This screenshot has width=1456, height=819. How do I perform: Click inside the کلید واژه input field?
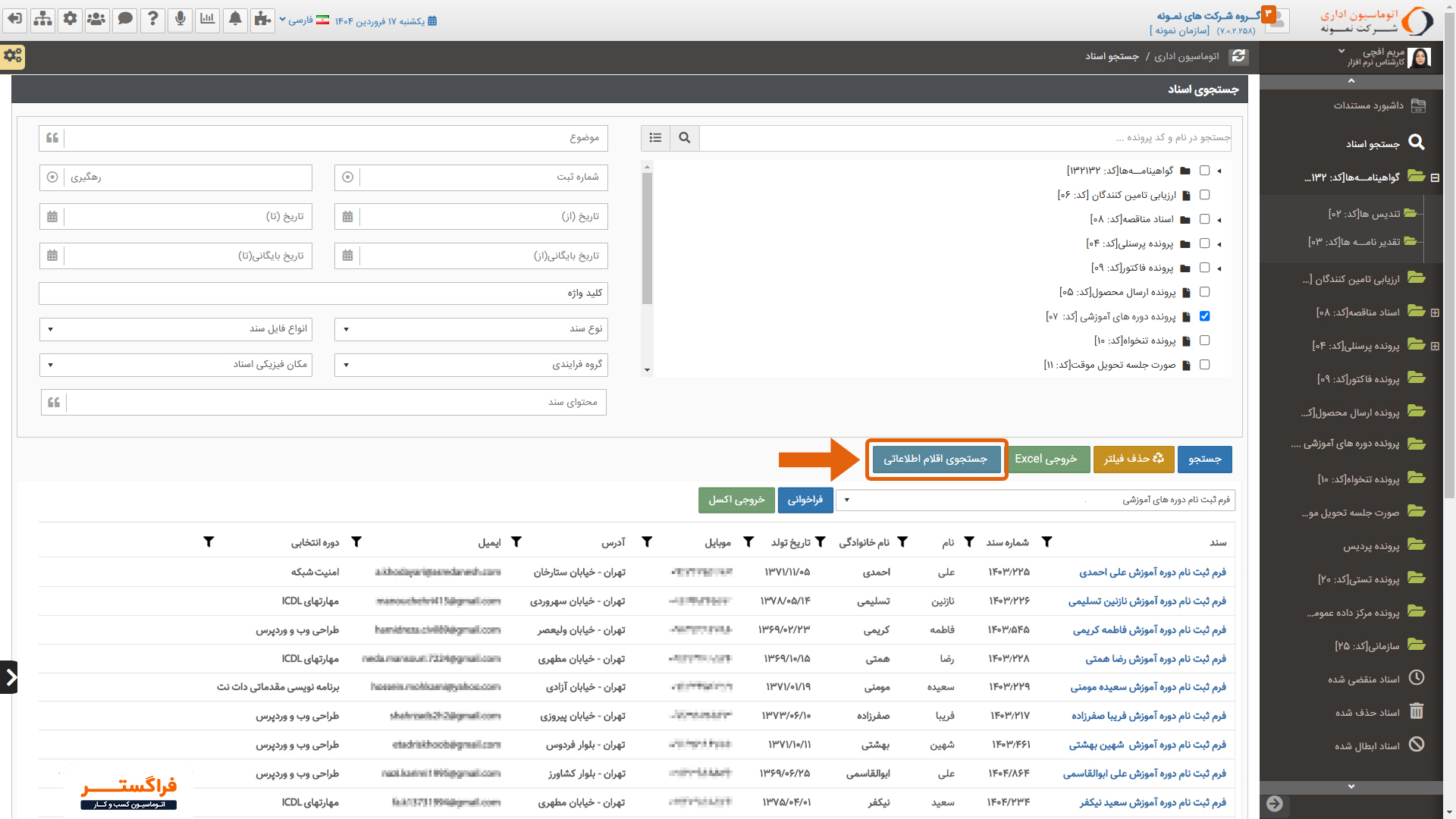322,293
